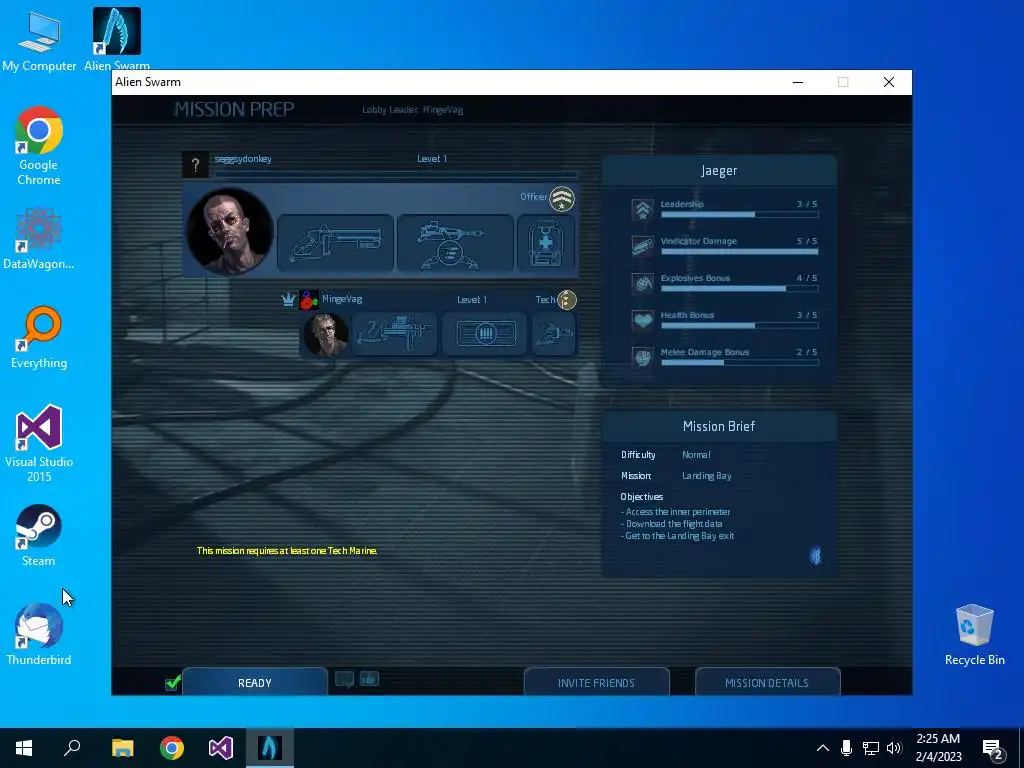This screenshot has width=1024, height=768.
Task: Click the Vindicator Damage skill icon
Action: 643,246
